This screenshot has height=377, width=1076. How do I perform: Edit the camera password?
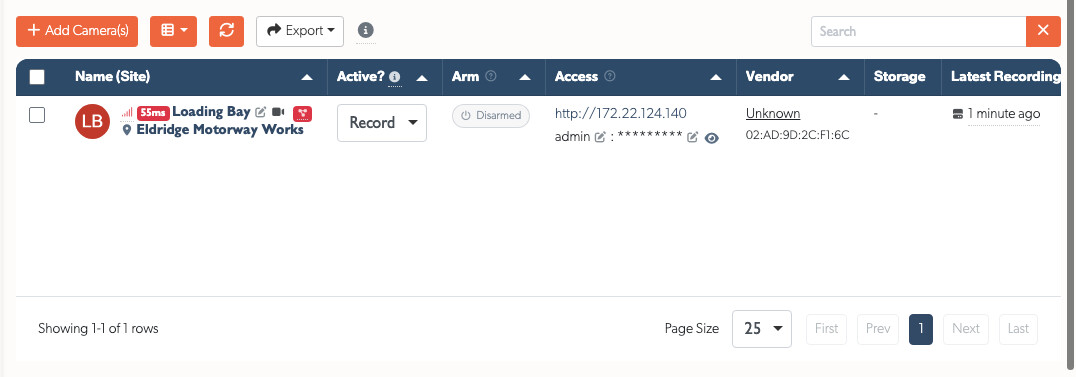pos(692,137)
